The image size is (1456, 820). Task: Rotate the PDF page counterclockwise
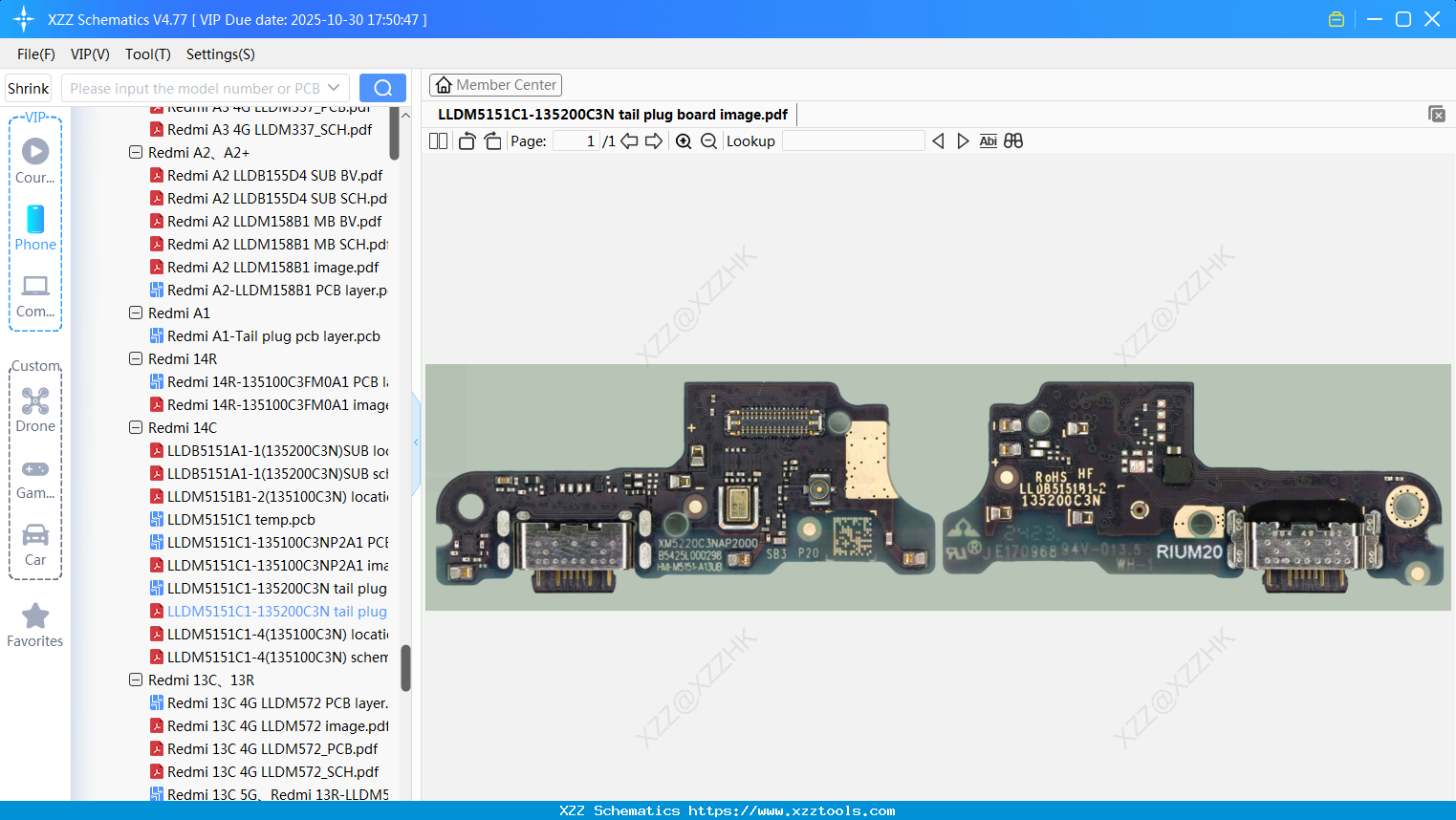pos(467,140)
